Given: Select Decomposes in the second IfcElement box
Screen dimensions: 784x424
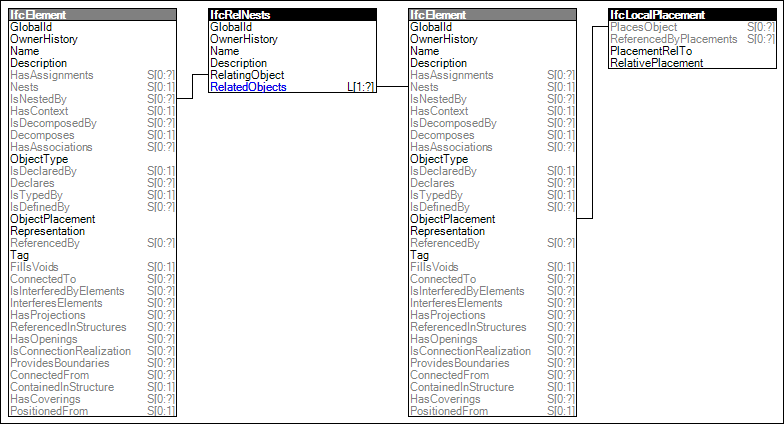Looking at the screenshot, I should click(442, 135).
